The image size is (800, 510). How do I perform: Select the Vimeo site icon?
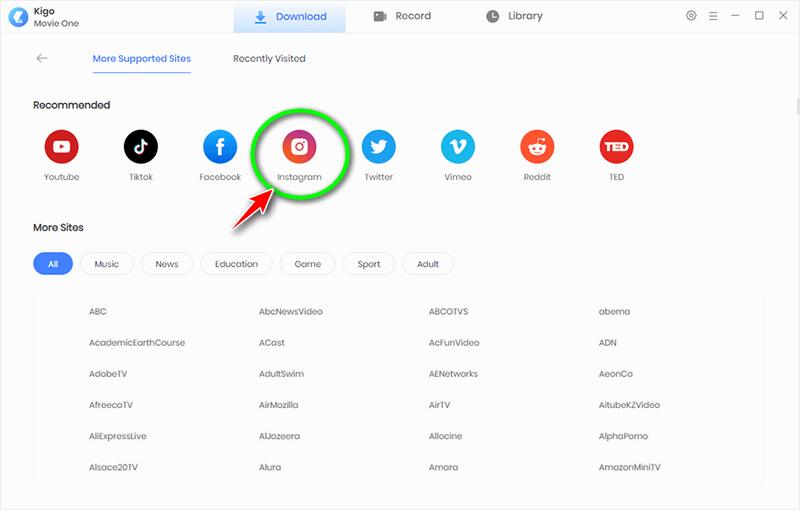(x=458, y=147)
